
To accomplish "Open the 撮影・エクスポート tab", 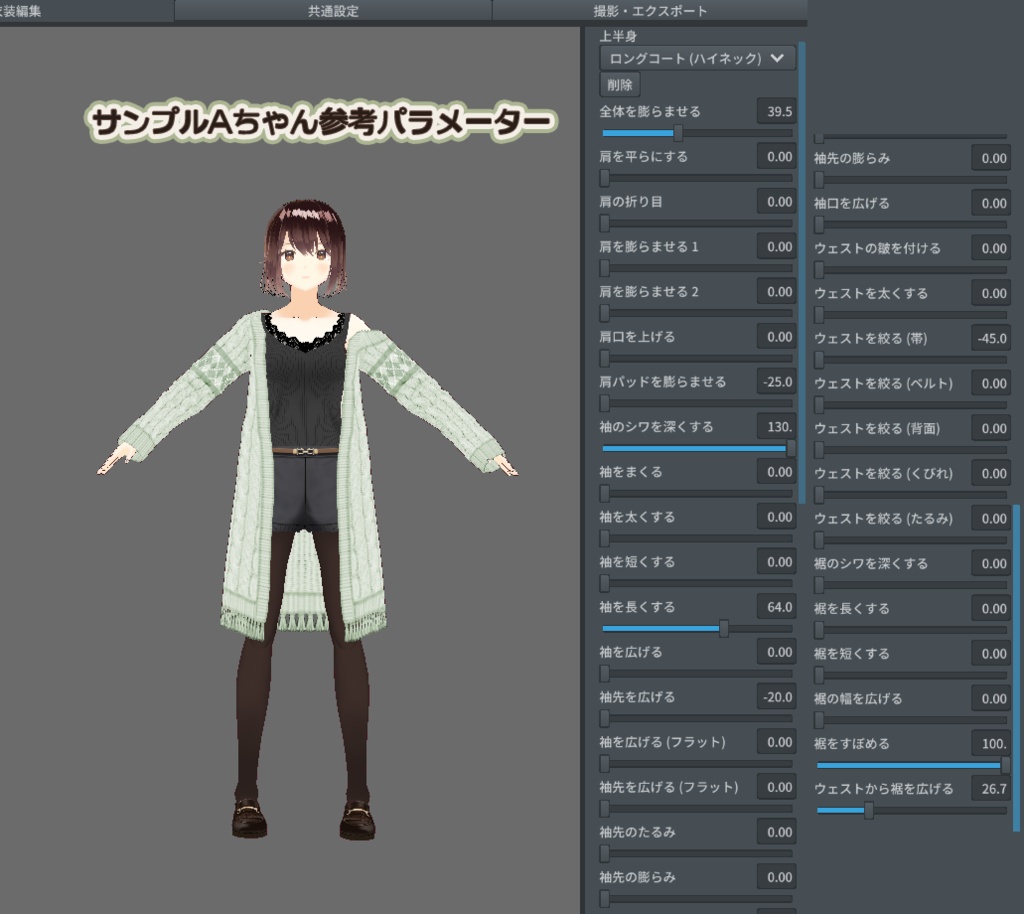I will pyautogui.click(x=648, y=11).
